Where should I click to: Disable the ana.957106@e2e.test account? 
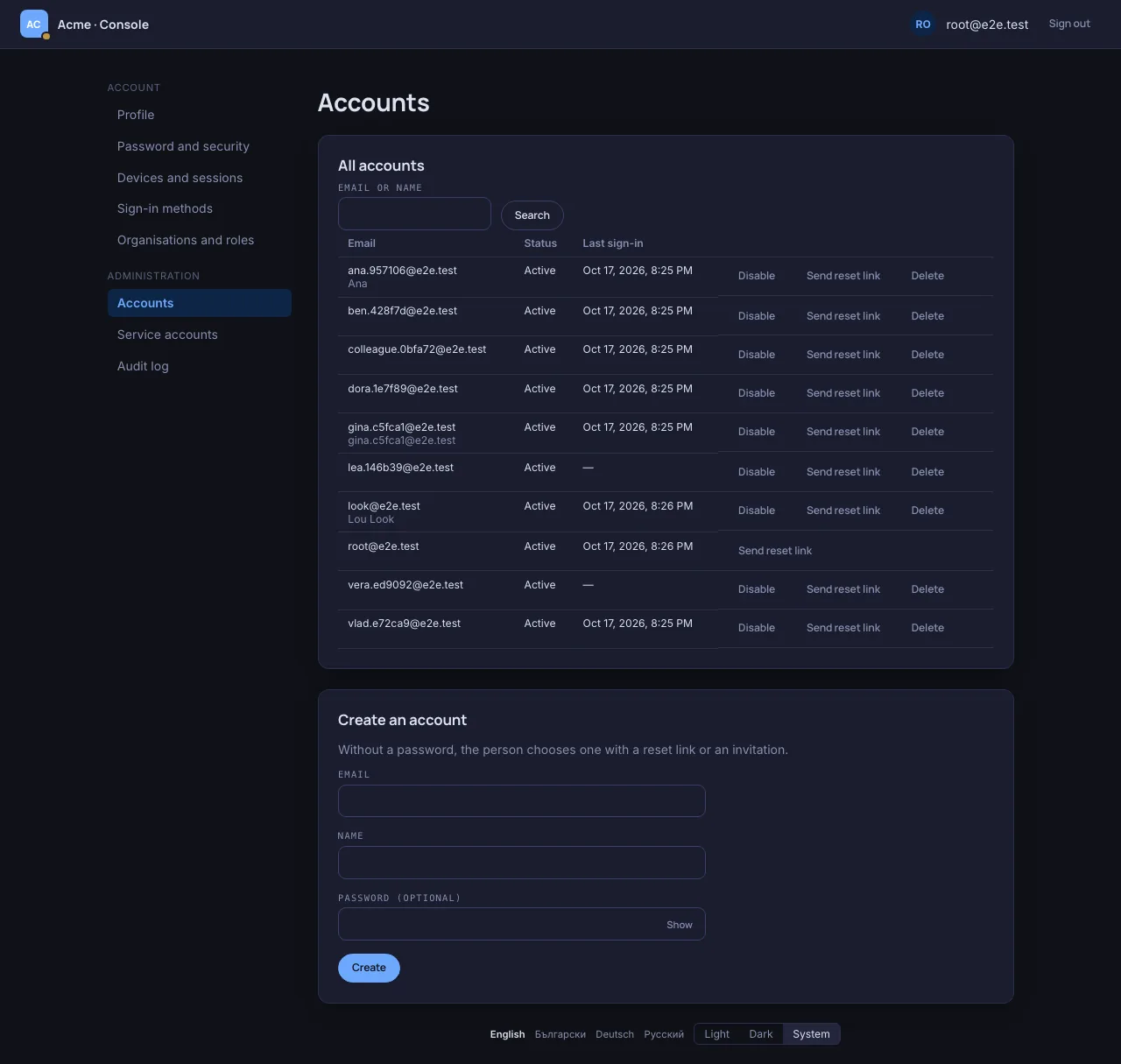[757, 276]
